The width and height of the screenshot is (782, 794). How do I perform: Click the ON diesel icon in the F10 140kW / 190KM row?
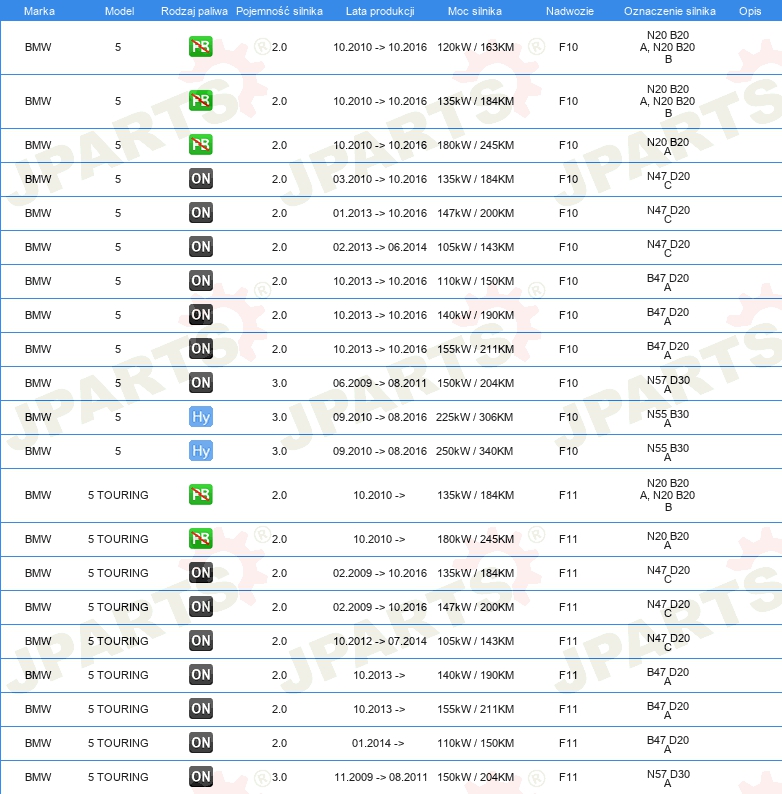[x=201, y=315]
